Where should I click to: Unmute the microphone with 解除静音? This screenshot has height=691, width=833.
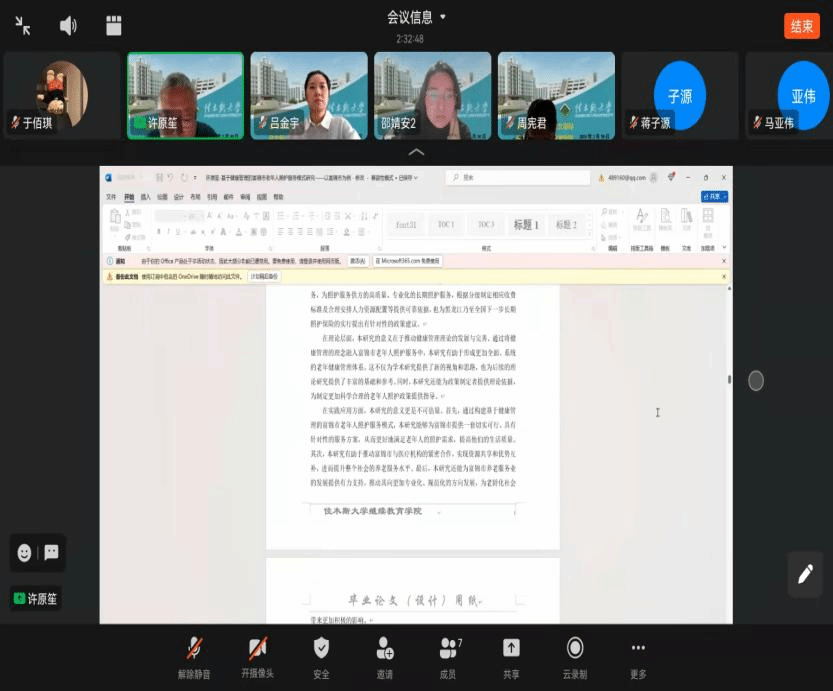click(194, 656)
